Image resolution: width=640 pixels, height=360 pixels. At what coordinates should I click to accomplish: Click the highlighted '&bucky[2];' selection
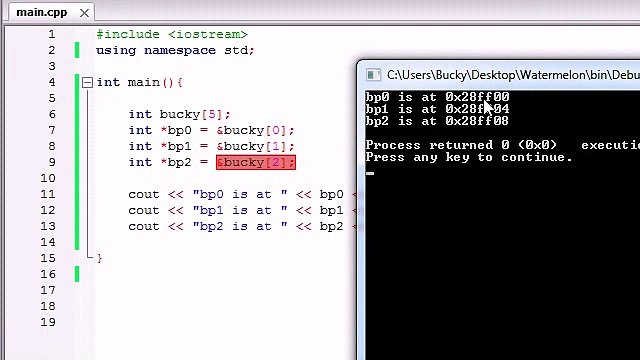click(256, 162)
